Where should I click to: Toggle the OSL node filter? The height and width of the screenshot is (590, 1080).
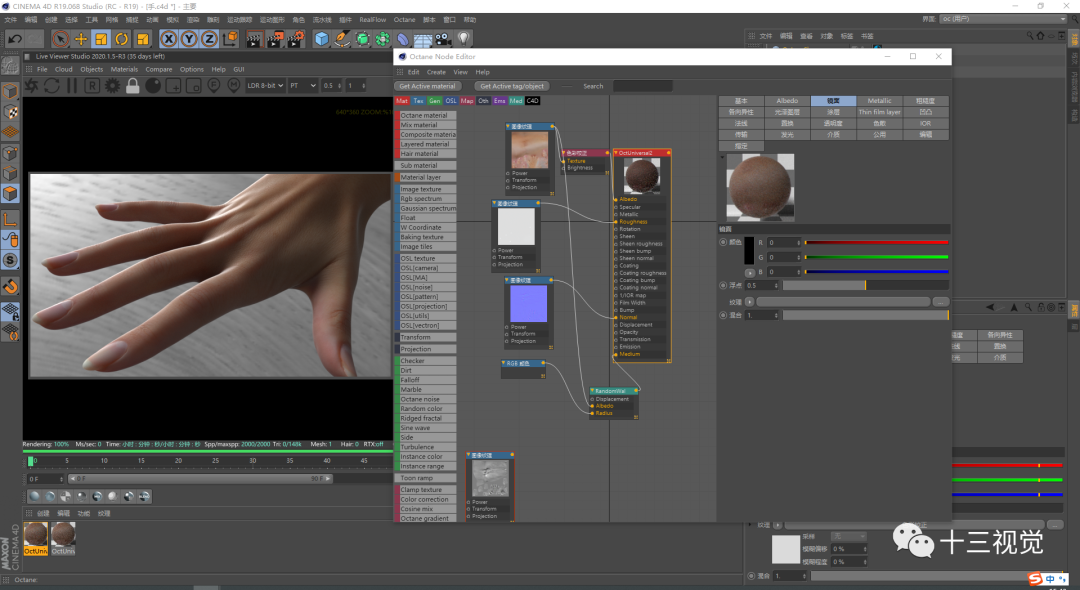coord(451,101)
